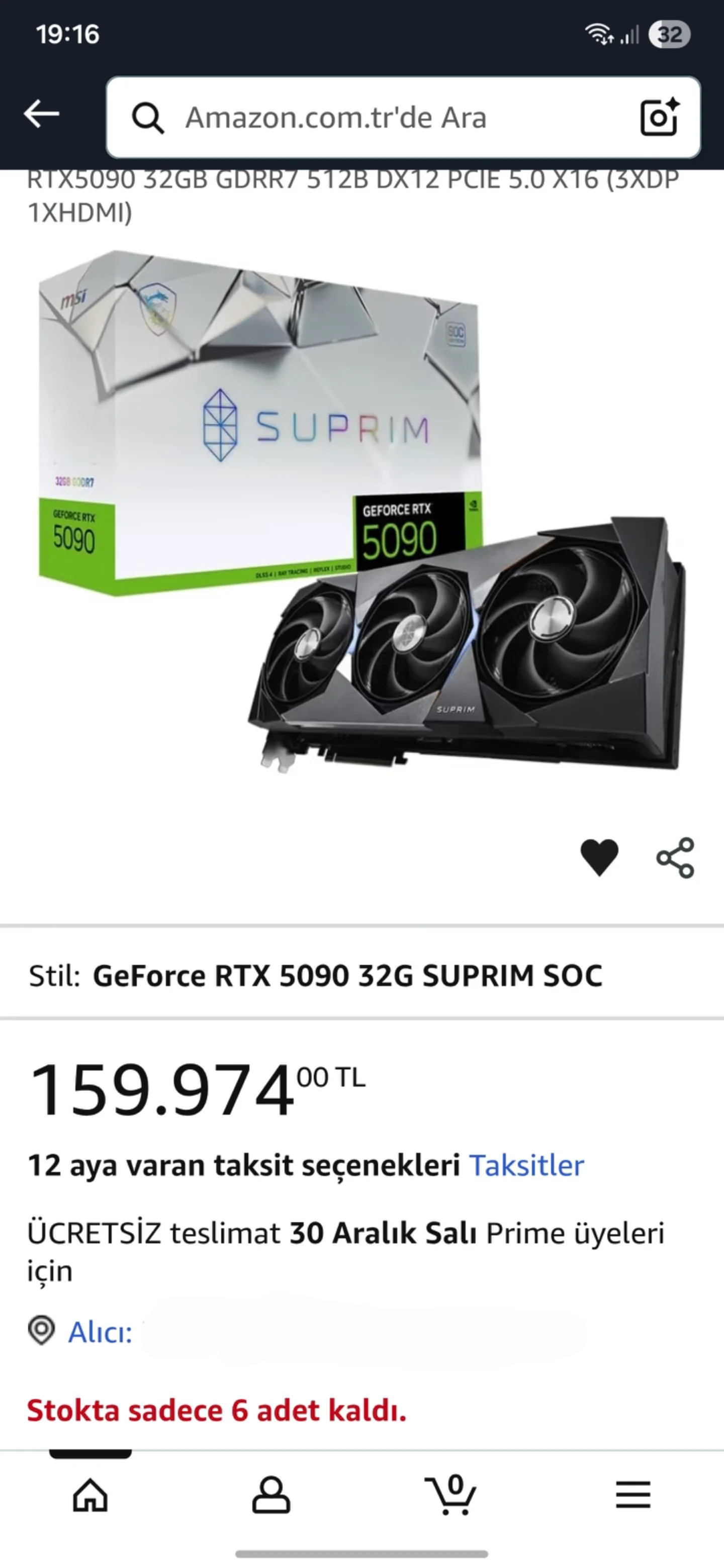Viewport: 724px width, 1568px height.
Task: Tap the back arrow icon
Action: tap(41, 115)
